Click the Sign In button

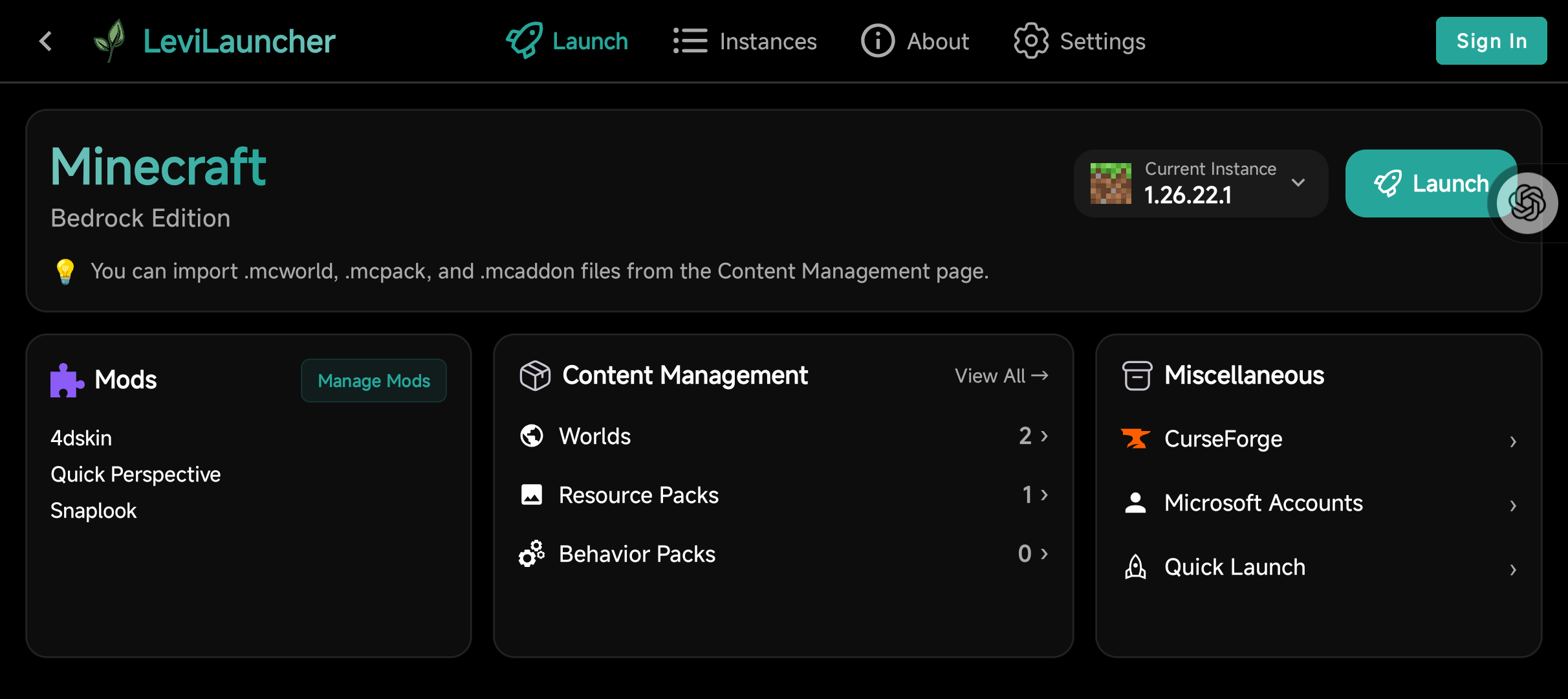click(x=1492, y=41)
